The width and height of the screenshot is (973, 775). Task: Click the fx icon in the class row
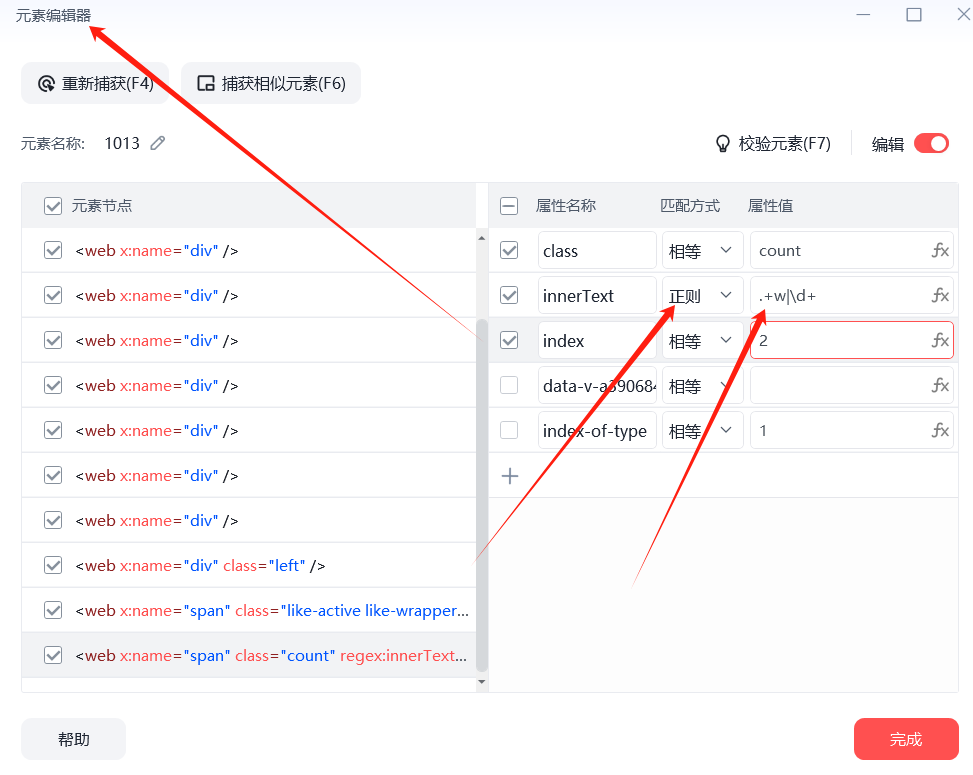(940, 251)
